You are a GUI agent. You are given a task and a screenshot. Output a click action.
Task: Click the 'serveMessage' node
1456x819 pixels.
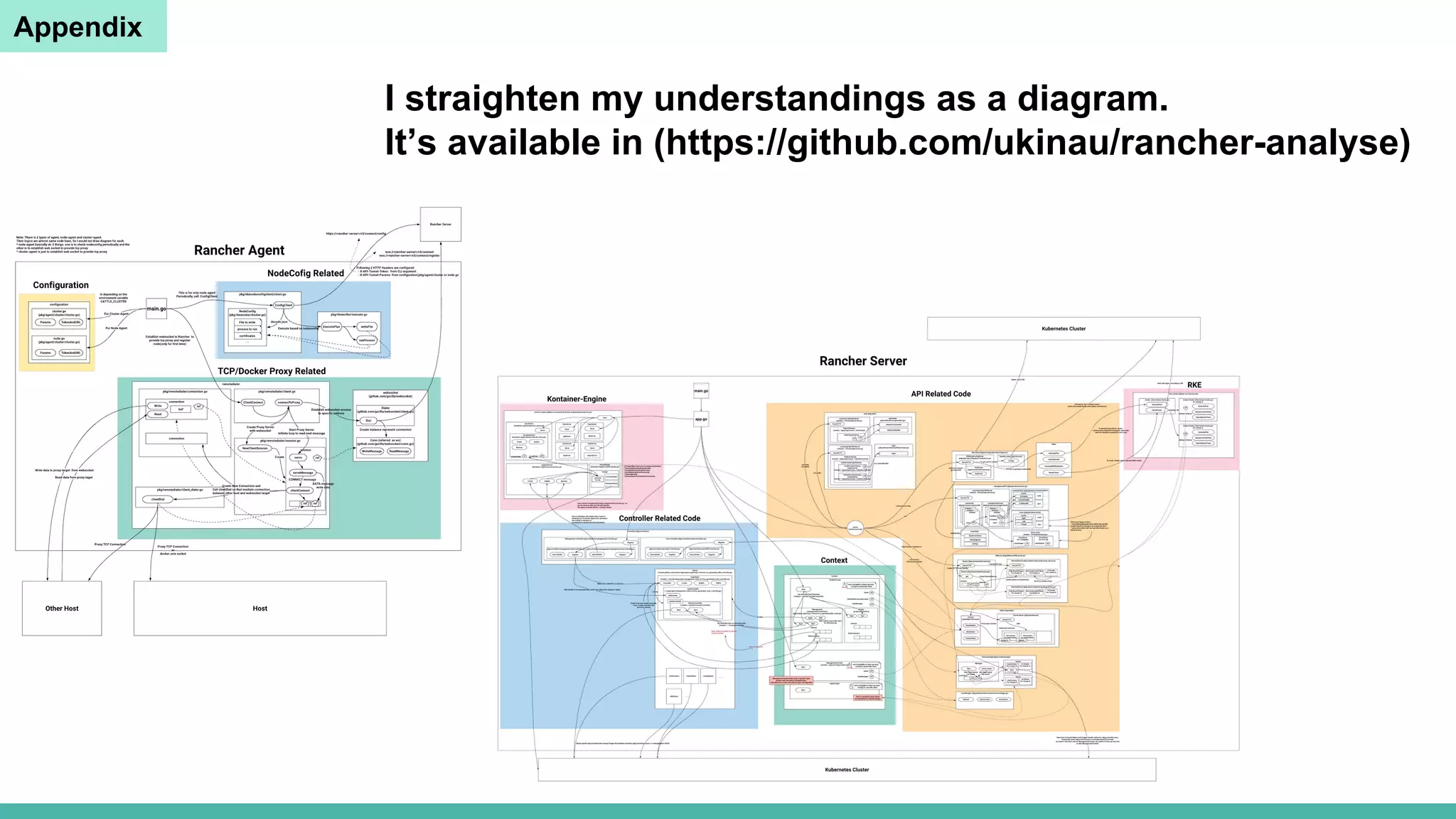click(x=303, y=473)
